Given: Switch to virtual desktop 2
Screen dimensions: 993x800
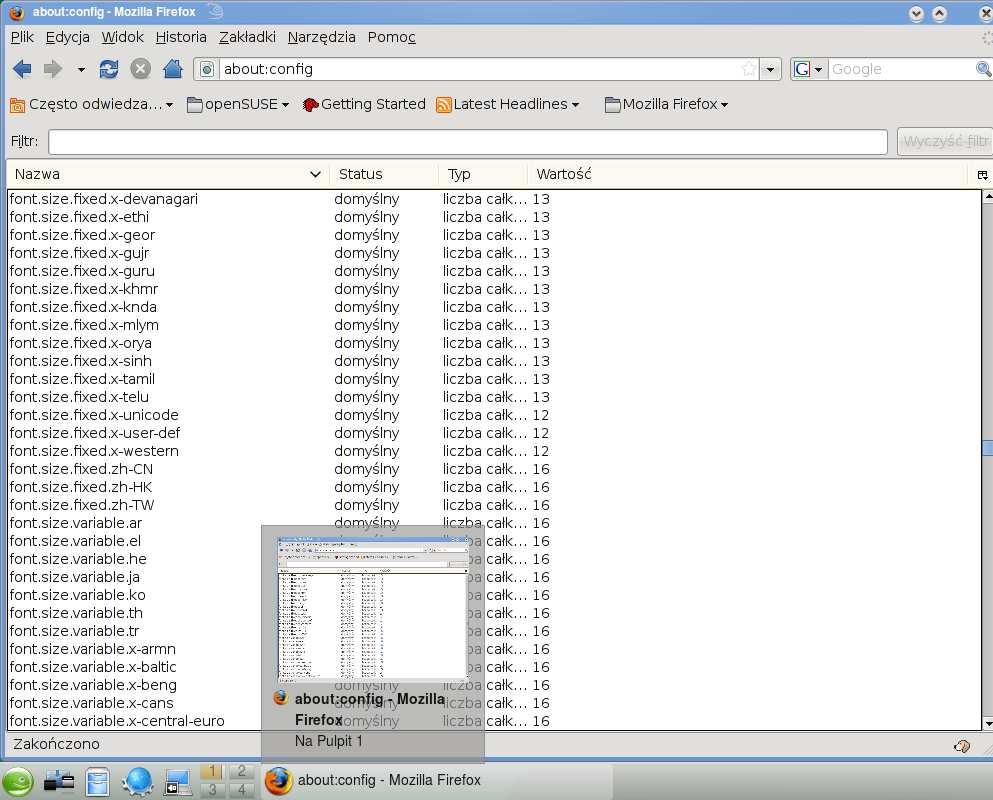Looking at the screenshot, I should (241, 771).
